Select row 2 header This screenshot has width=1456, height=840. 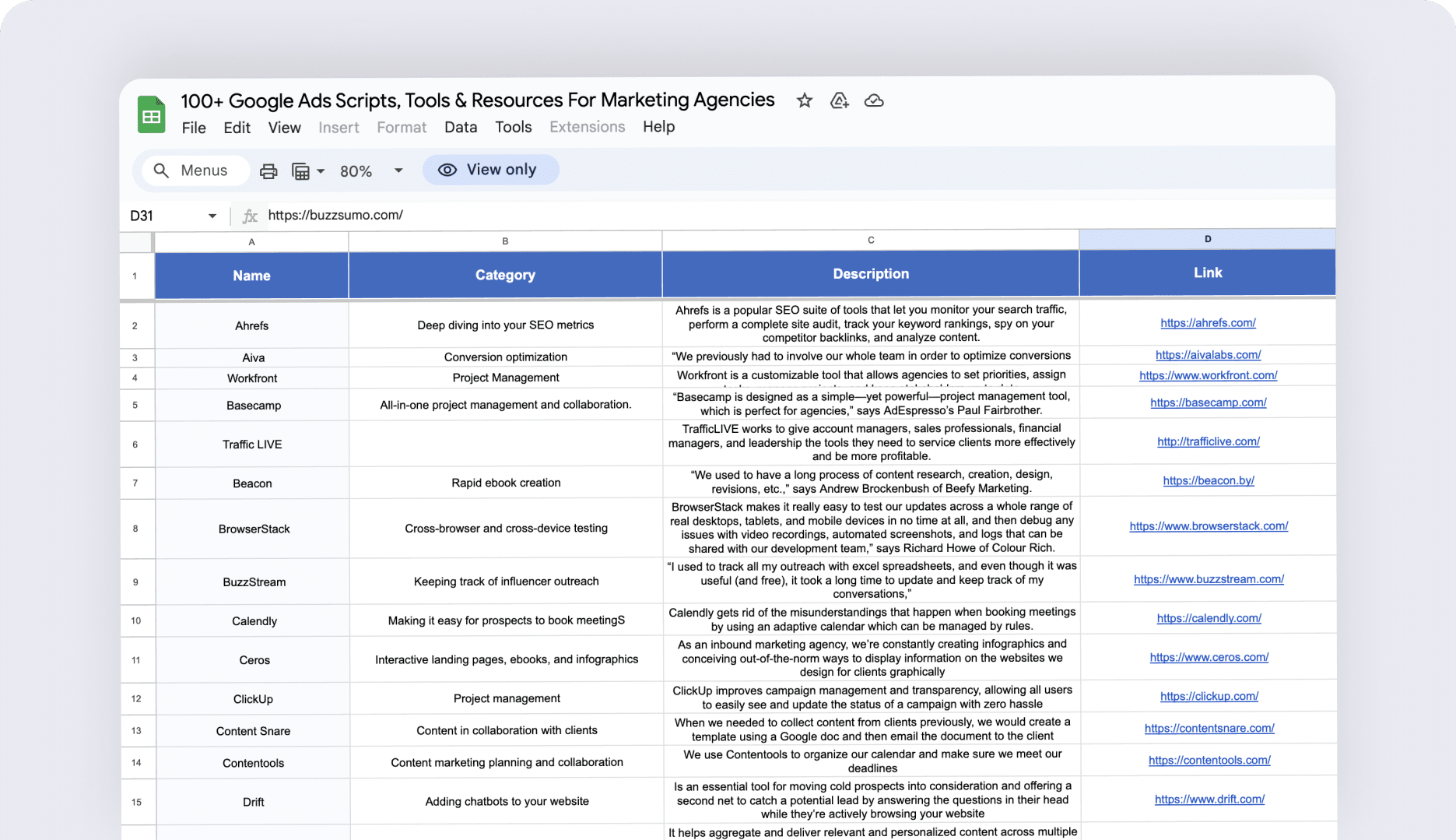coord(135,325)
